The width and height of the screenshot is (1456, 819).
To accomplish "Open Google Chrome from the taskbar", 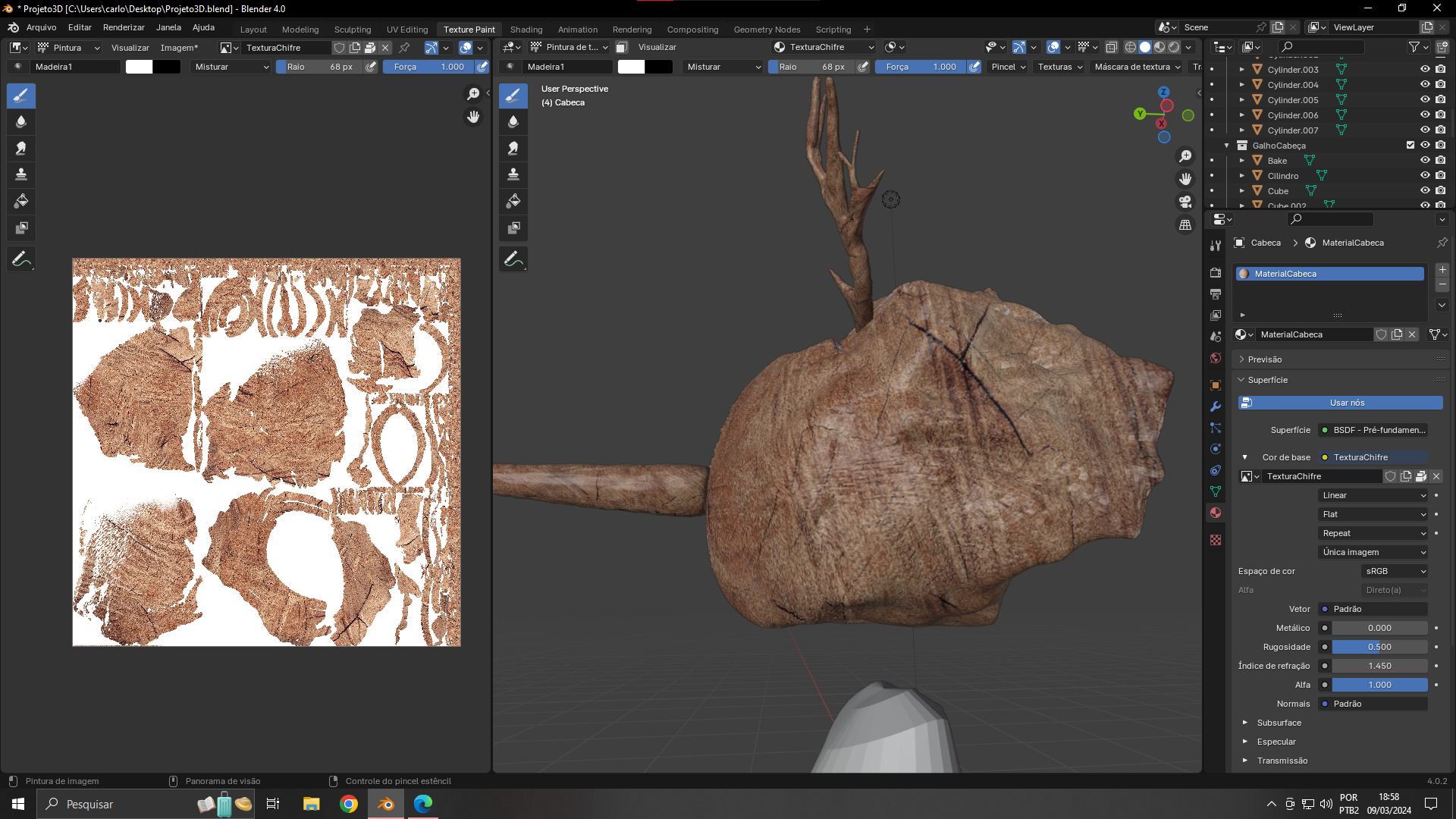I will [x=349, y=804].
